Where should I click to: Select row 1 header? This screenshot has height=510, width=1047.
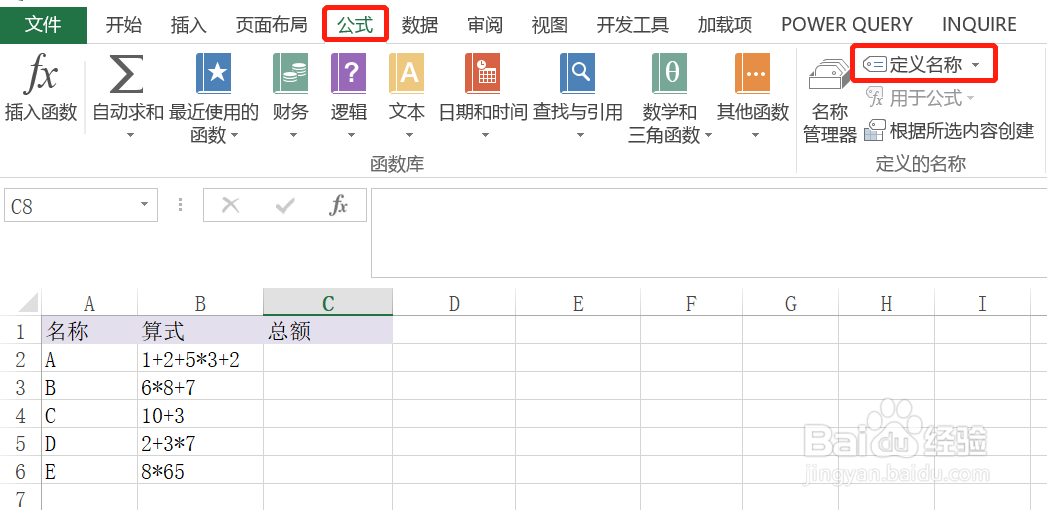tap(20, 331)
